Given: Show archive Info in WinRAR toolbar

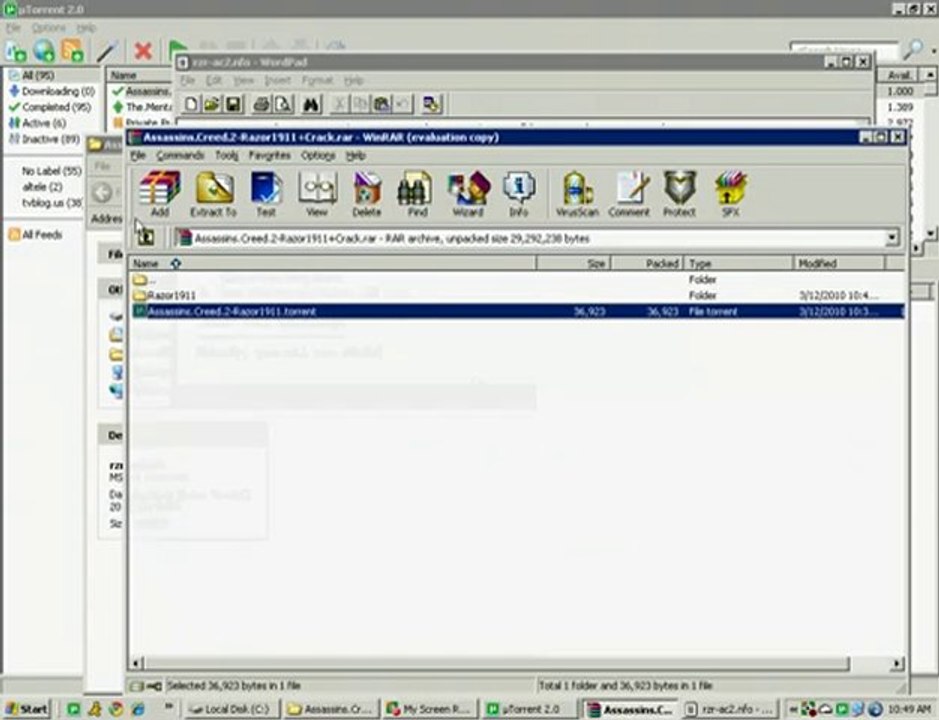Looking at the screenshot, I should [x=519, y=193].
